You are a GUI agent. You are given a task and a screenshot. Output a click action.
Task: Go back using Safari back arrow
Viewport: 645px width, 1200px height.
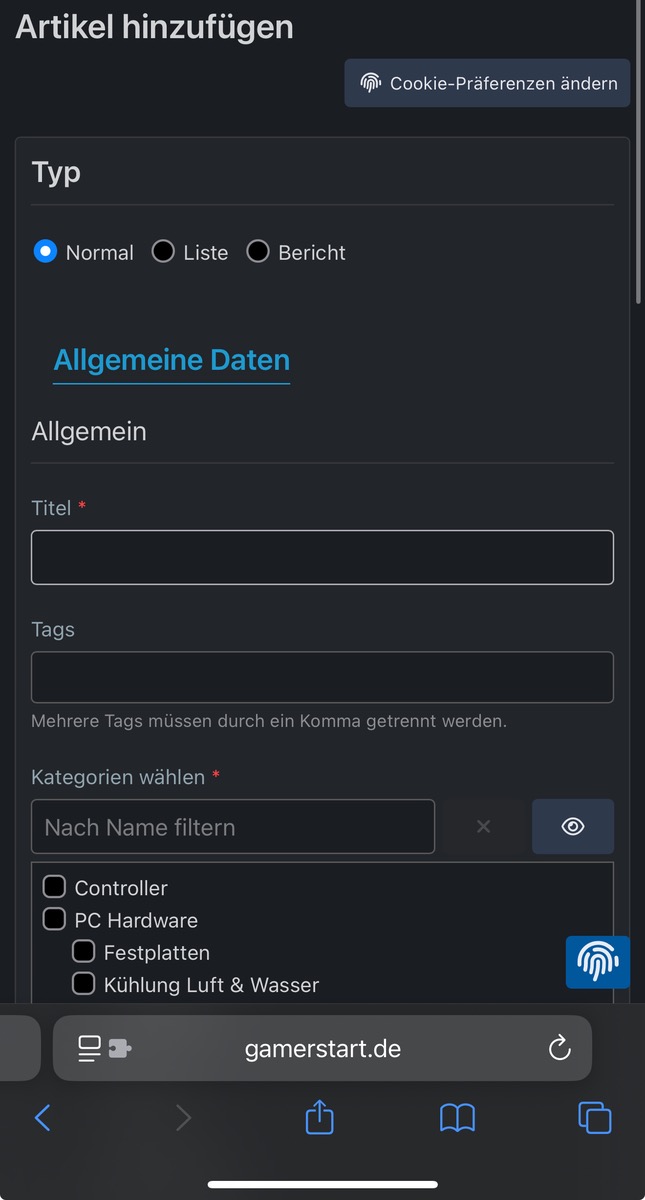tap(43, 1117)
